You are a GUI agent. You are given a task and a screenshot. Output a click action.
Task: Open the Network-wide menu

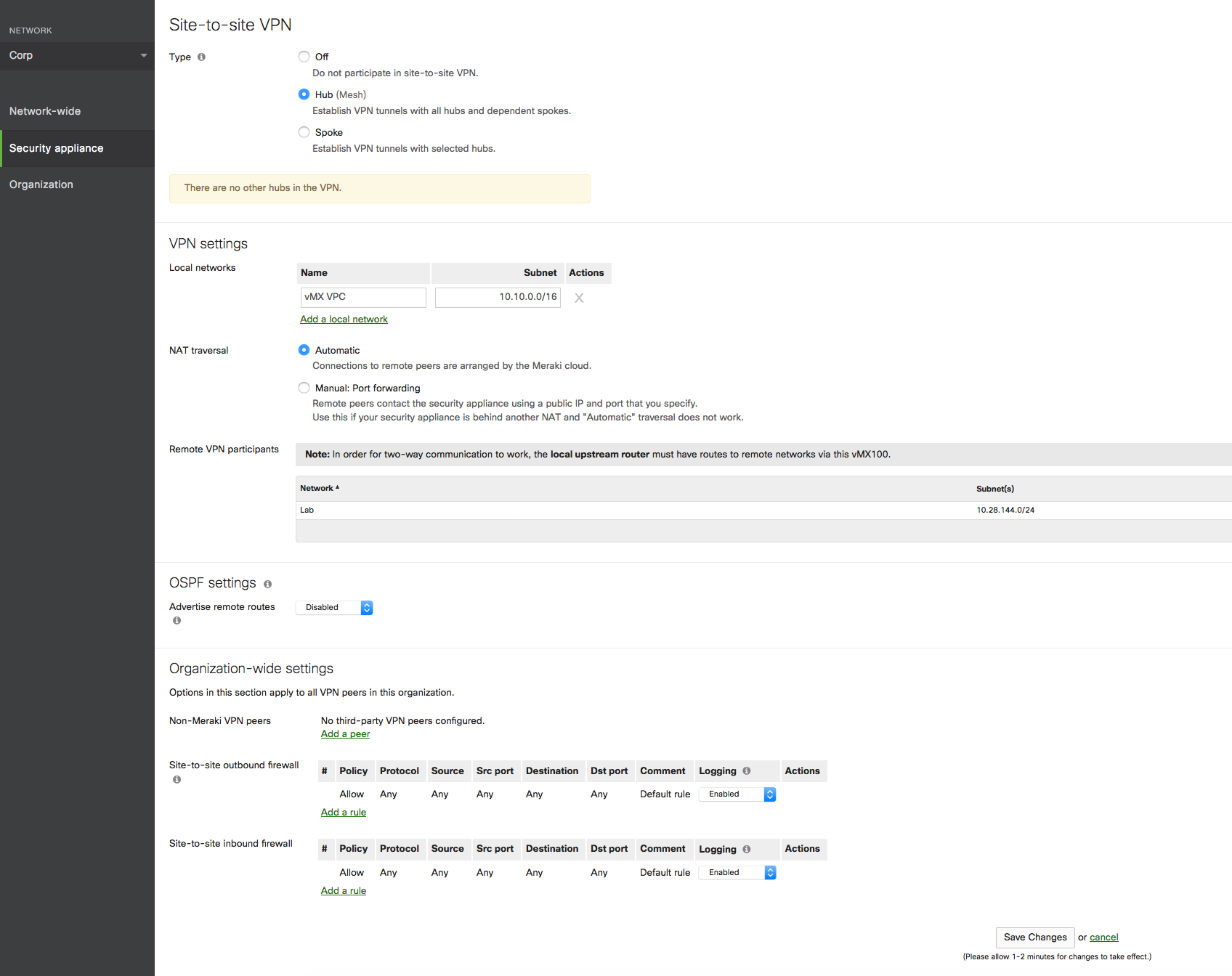(45, 111)
